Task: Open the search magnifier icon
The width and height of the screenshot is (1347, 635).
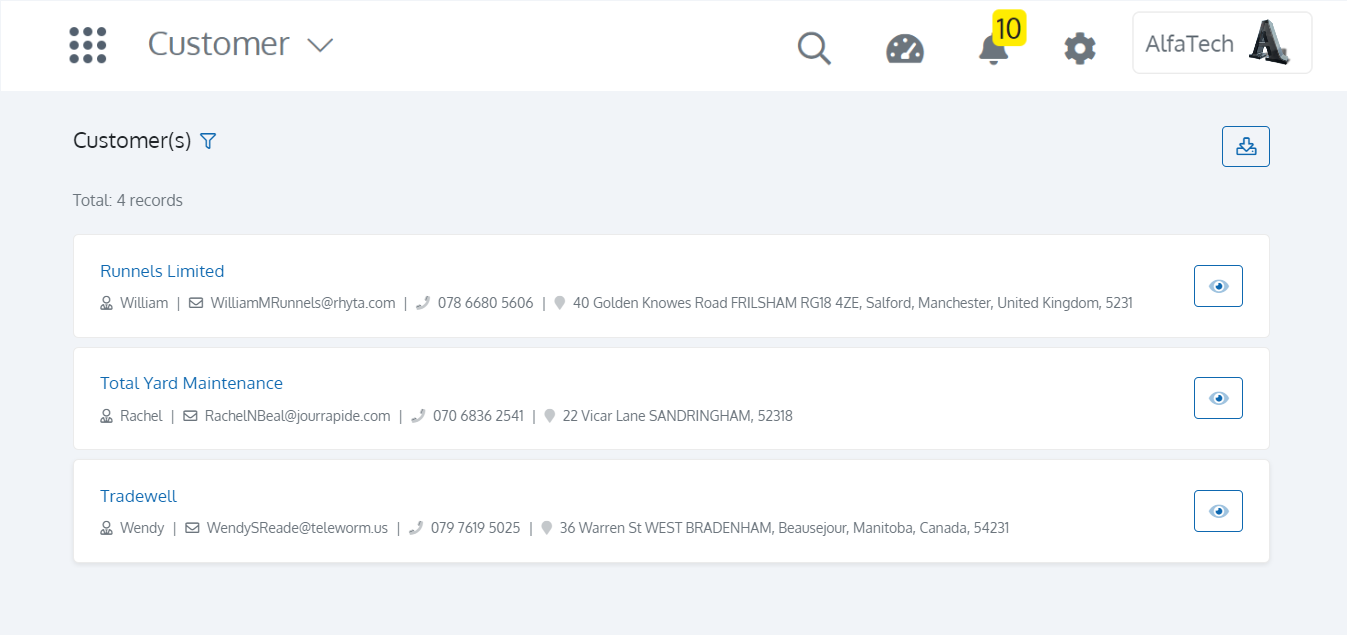Action: click(814, 47)
